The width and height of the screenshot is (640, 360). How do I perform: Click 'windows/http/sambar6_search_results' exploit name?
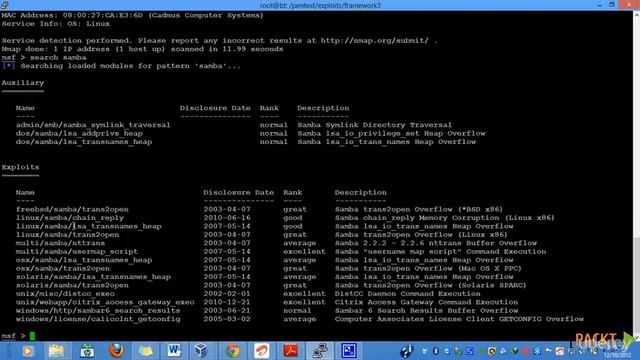coord(98,311)
